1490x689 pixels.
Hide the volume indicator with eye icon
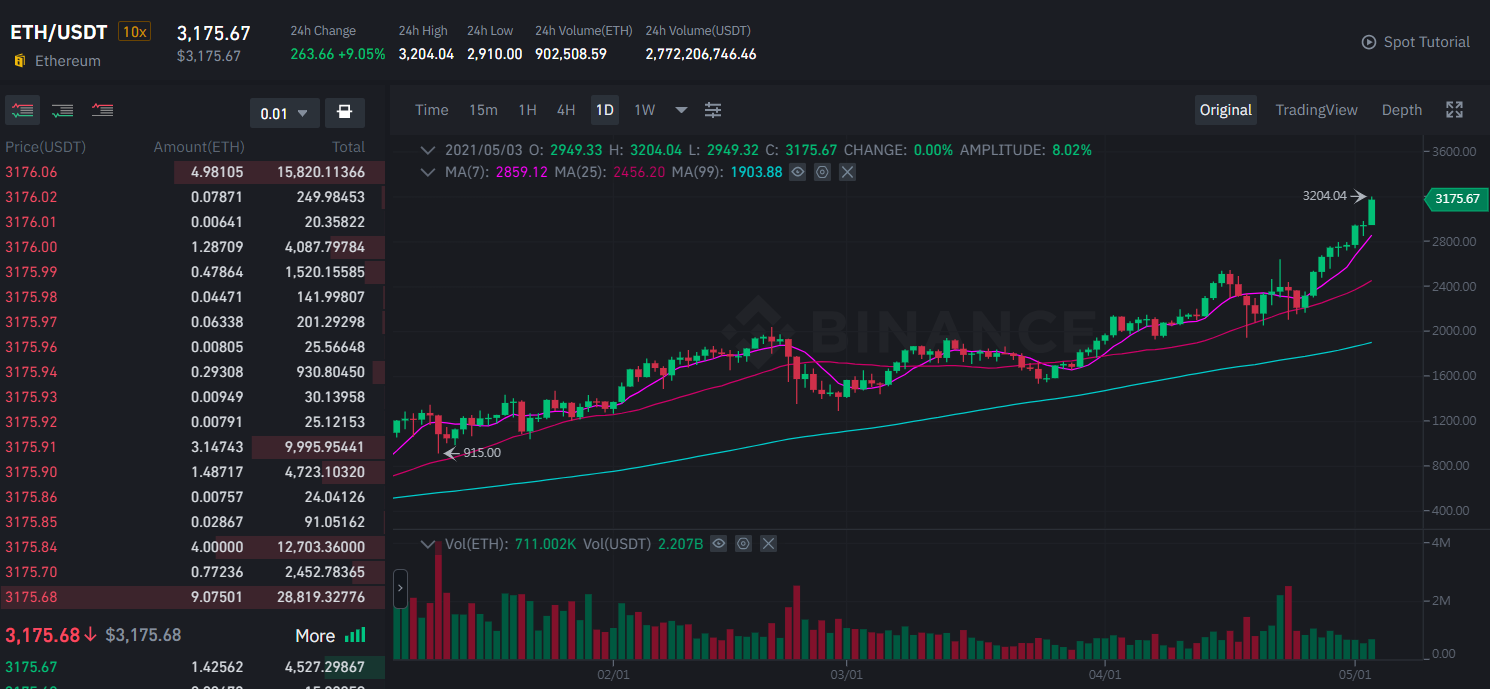pos(718,544)
